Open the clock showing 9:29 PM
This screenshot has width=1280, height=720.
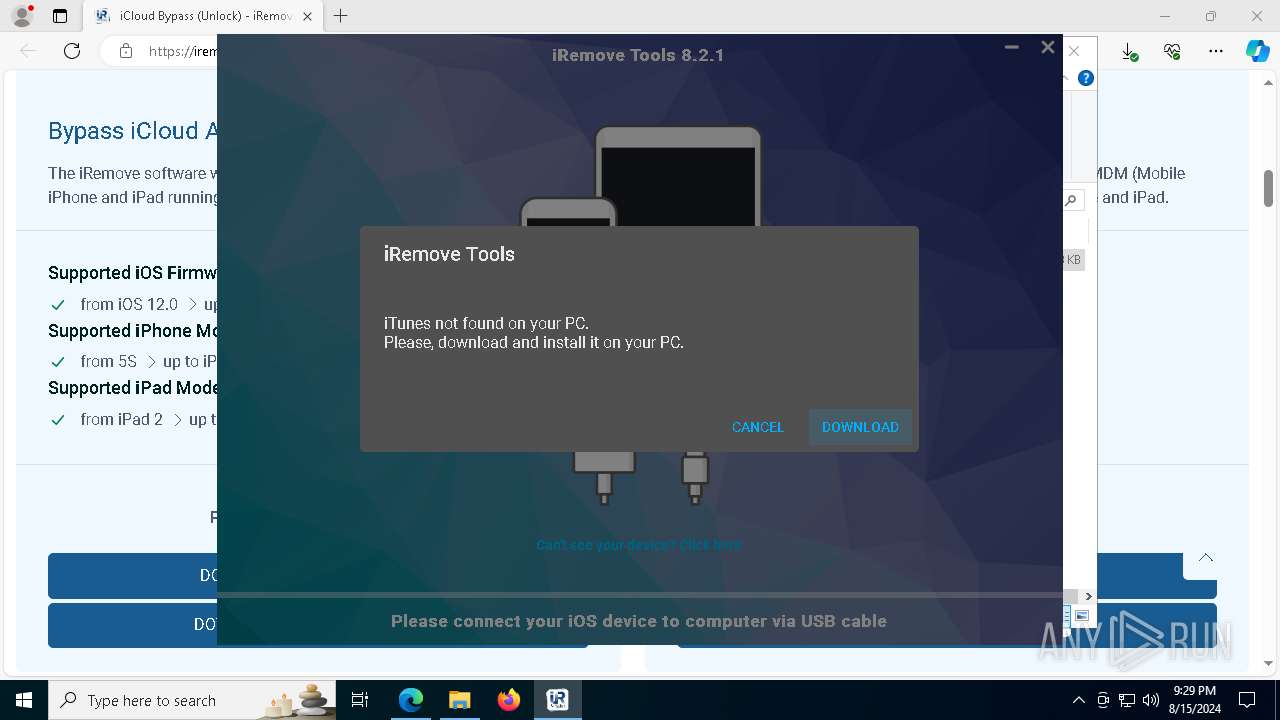tap(1194, 700)
